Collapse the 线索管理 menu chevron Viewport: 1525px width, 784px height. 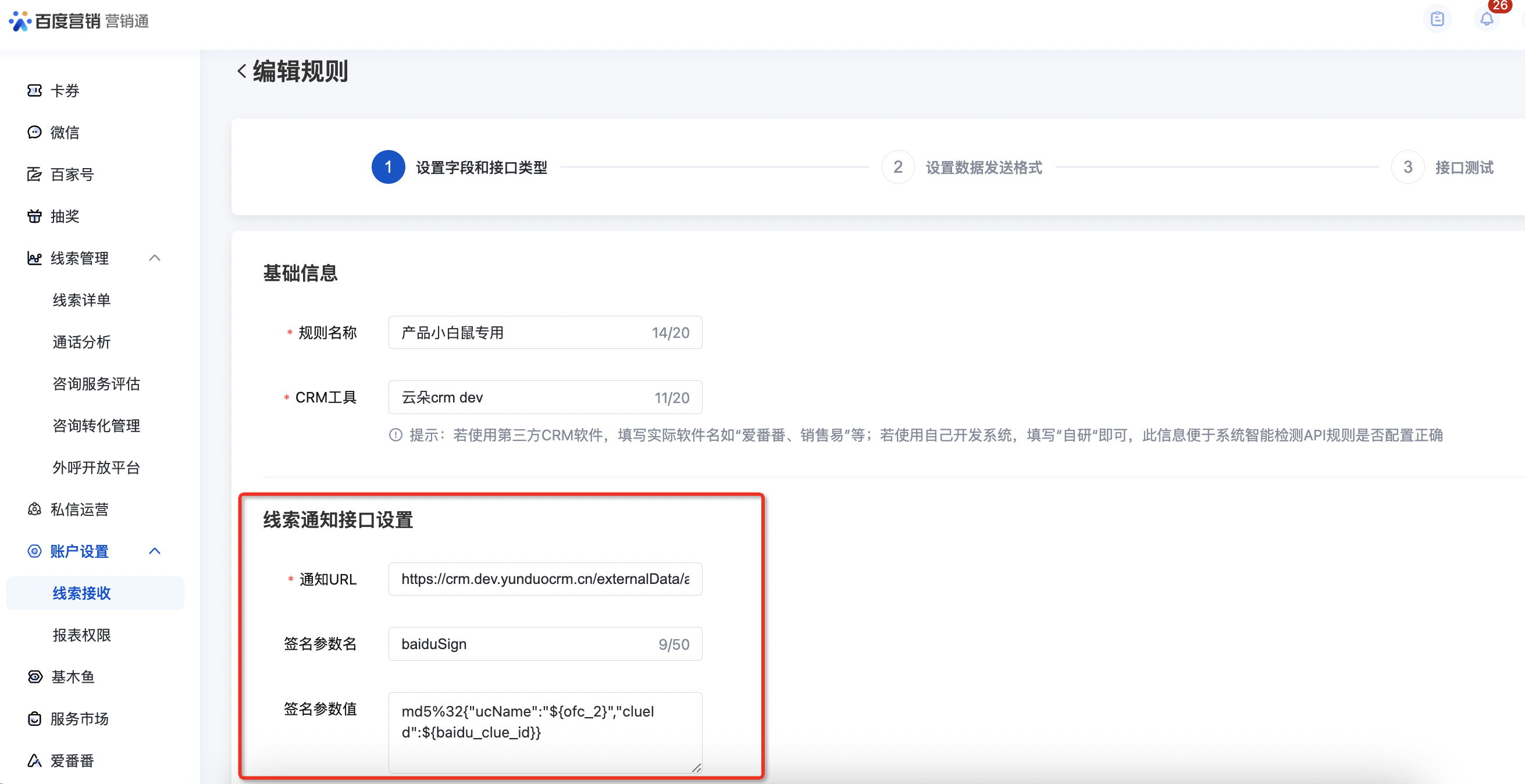point(155,258)
